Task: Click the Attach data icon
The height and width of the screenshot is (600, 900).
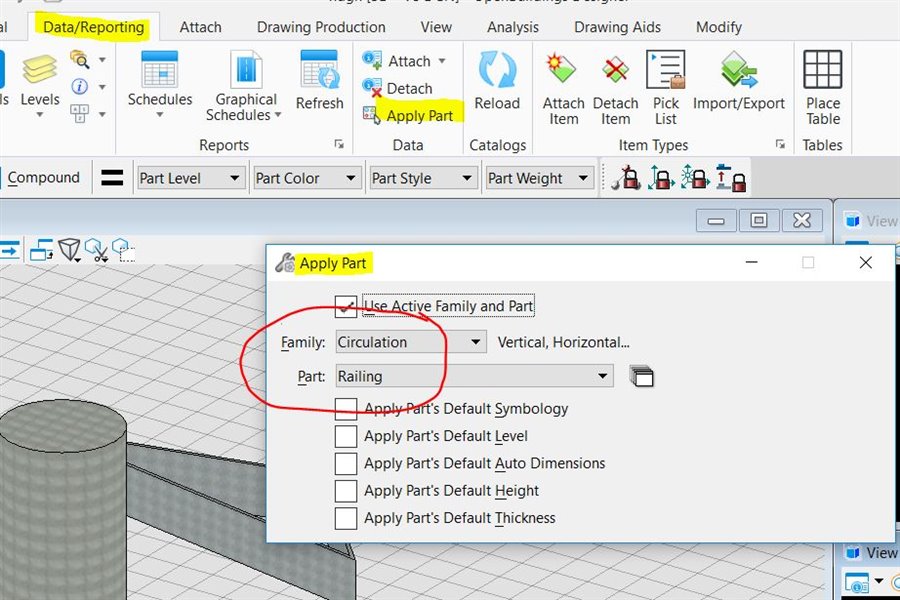Action: coord(372,60)
